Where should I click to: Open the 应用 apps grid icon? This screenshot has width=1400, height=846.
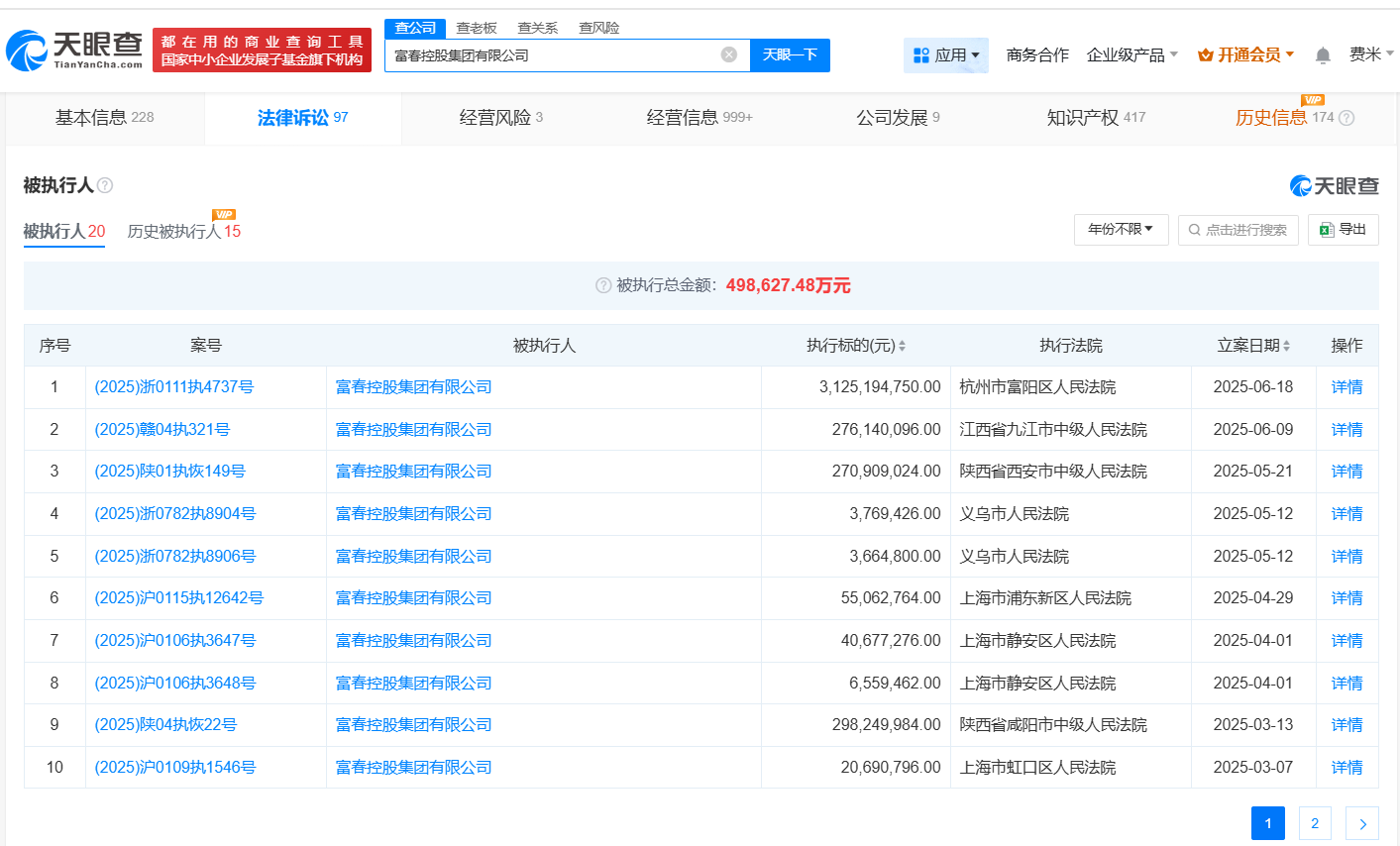(x=919, y=54)
